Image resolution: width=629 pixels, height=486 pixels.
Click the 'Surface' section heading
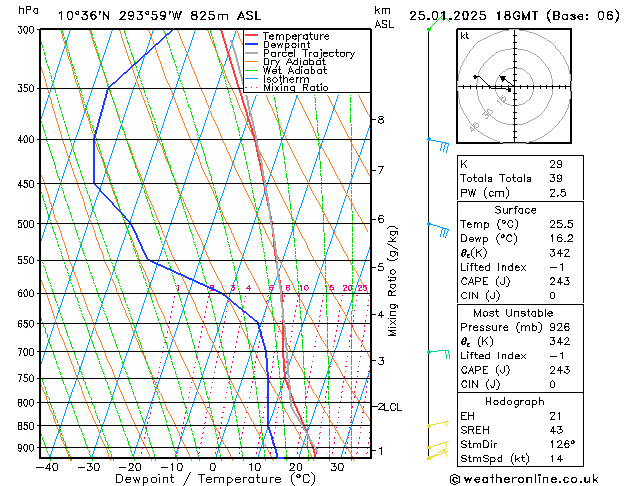tap(515, 210)
